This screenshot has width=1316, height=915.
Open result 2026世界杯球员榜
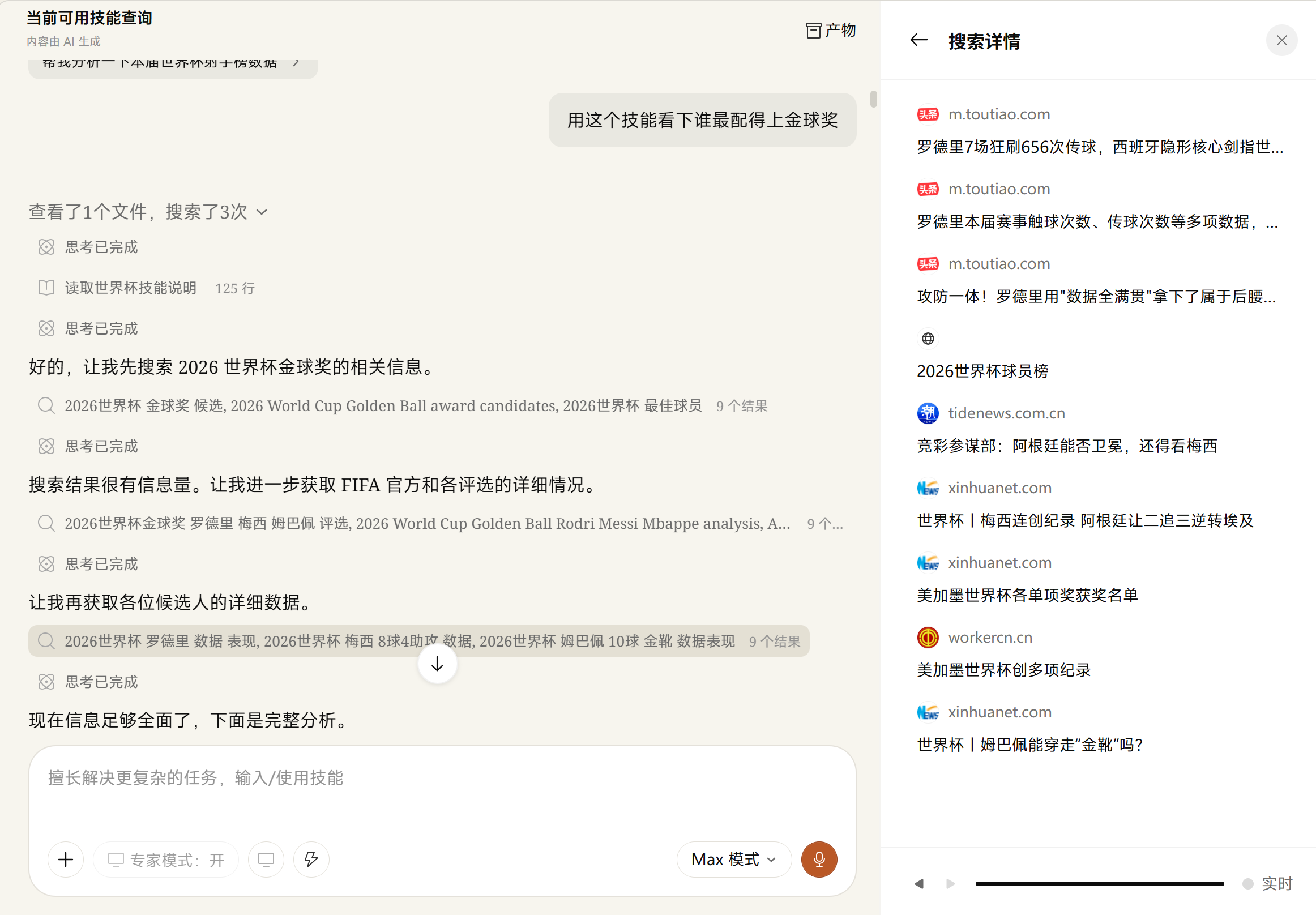click(x=982, y=371)
